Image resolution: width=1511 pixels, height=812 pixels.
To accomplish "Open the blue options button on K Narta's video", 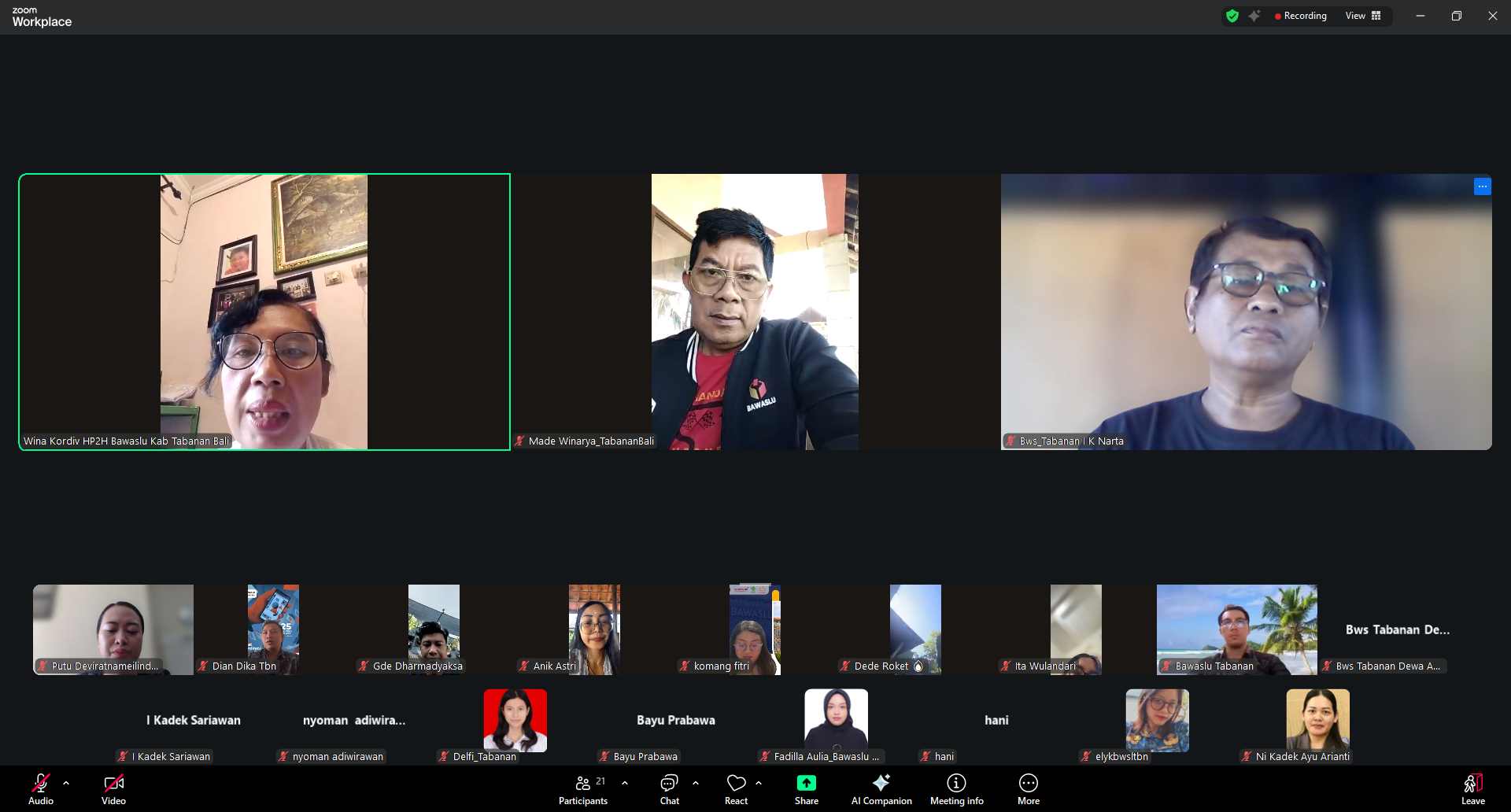I will coord(1482,186).
